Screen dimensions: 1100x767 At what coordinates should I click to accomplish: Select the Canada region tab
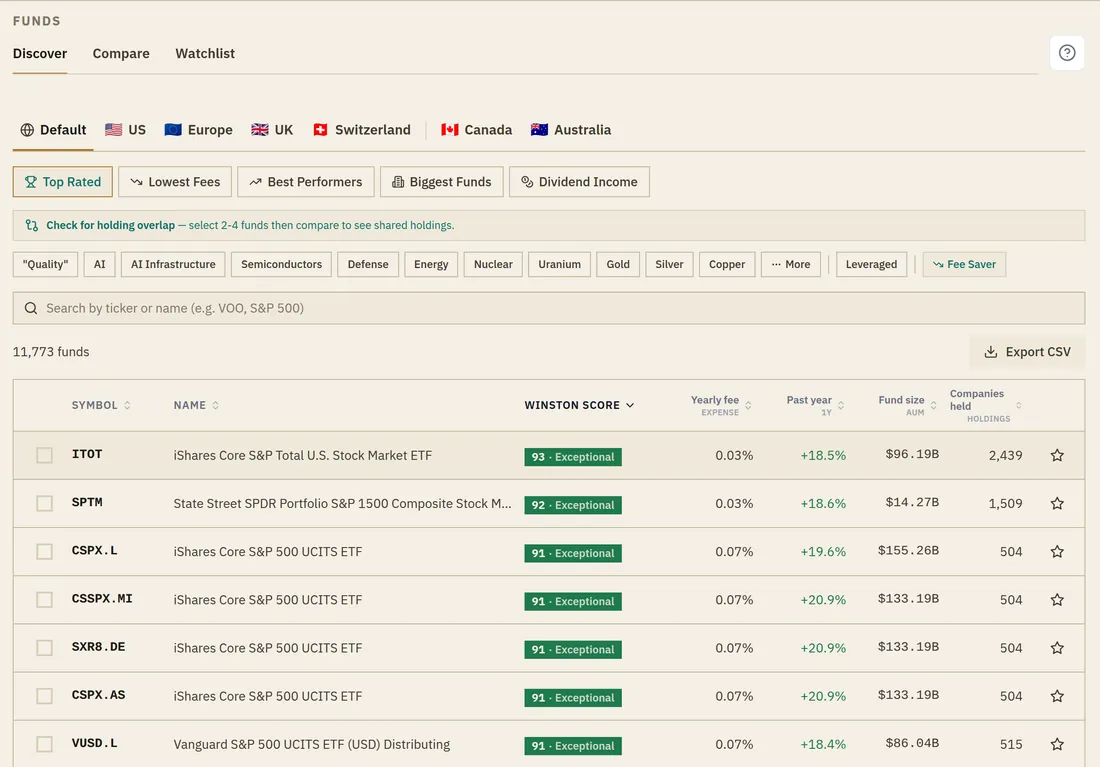coord(476,130)
